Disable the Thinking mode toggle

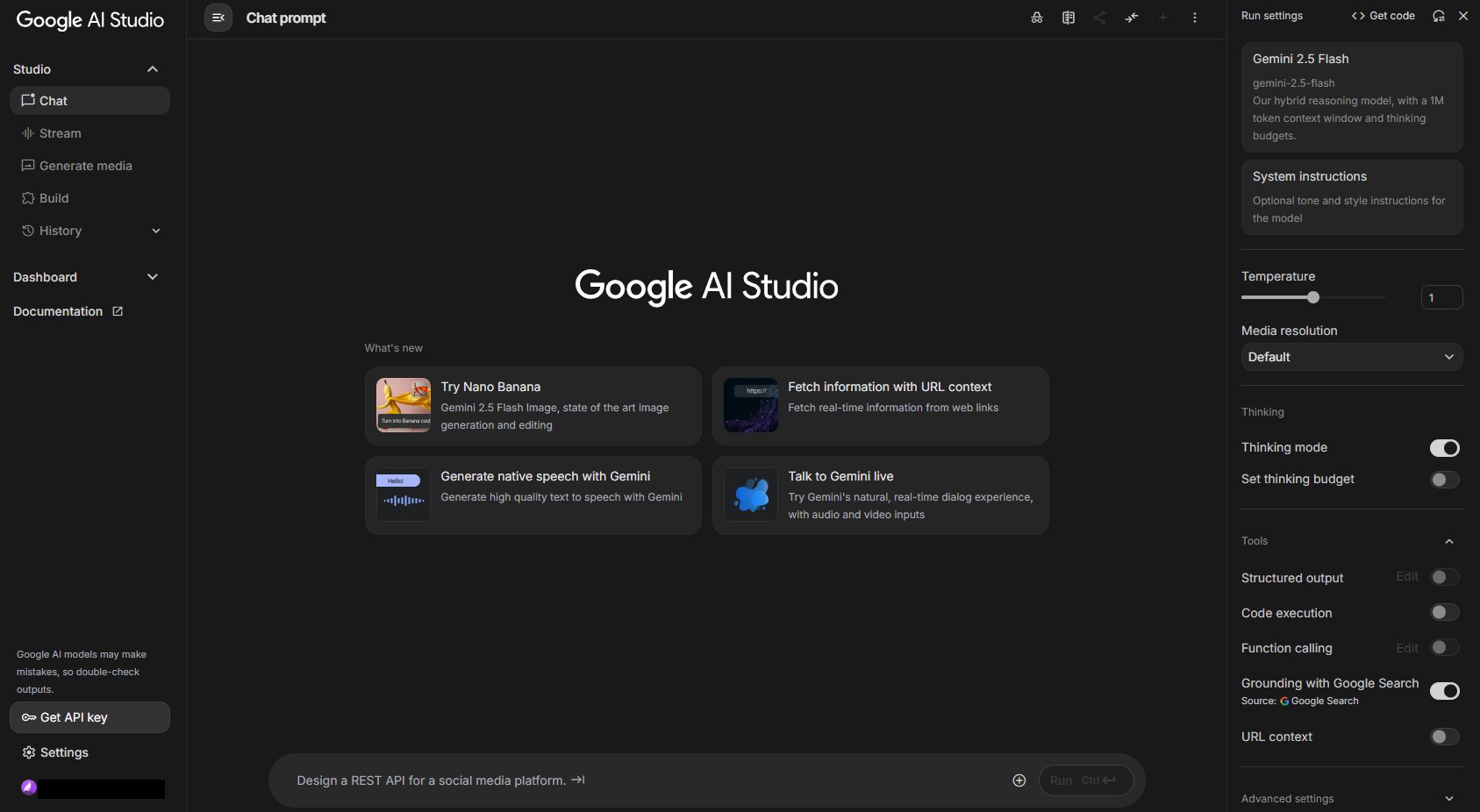point(1444,448)
